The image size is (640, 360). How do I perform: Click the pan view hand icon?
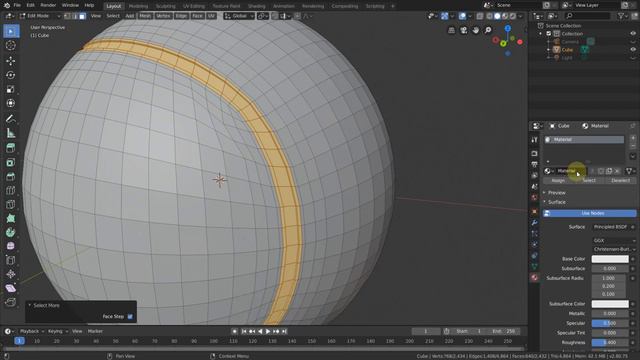pos(476,30)
